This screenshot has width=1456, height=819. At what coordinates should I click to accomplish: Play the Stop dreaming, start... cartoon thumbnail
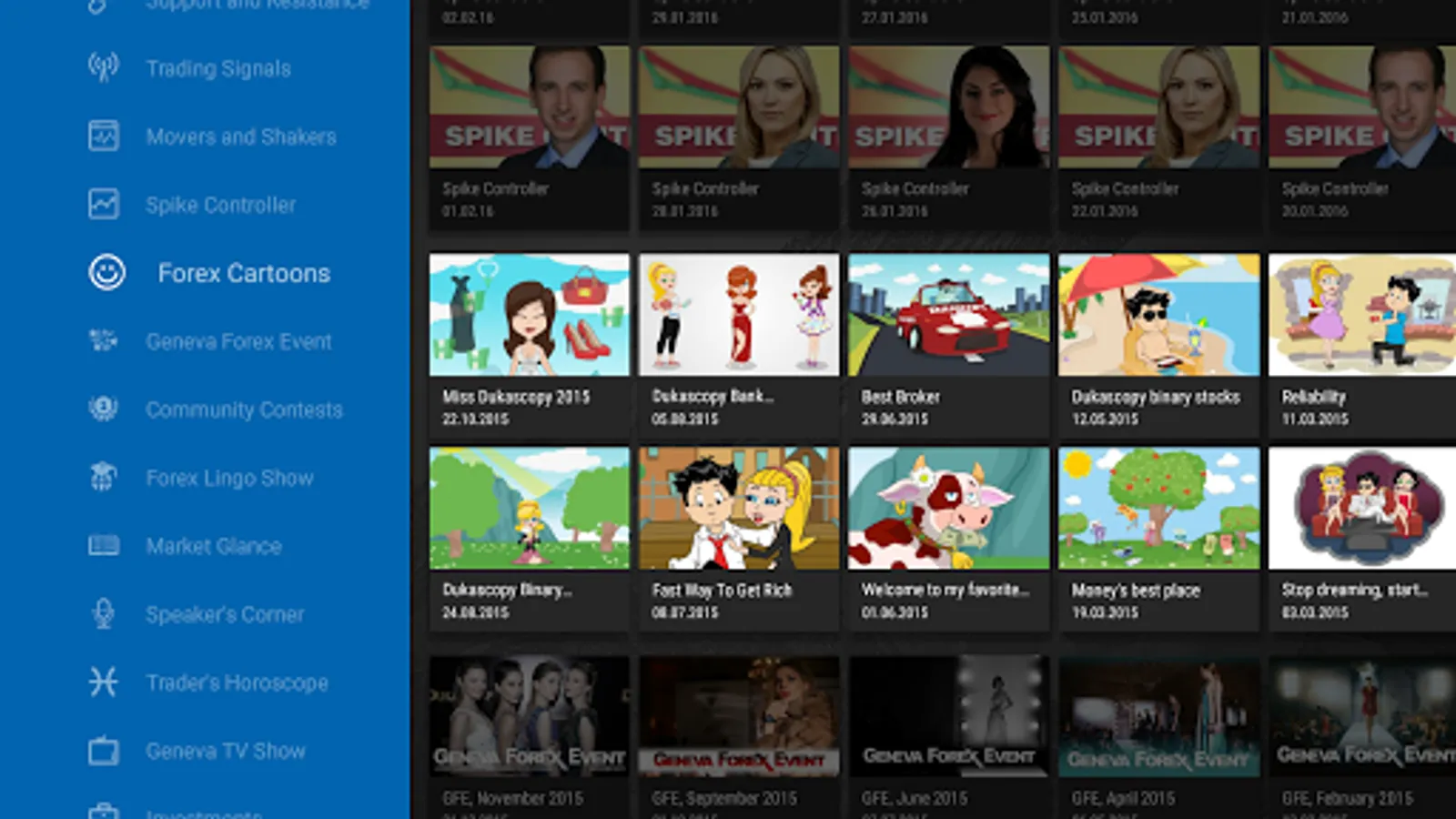click(x=1362, y=508)
